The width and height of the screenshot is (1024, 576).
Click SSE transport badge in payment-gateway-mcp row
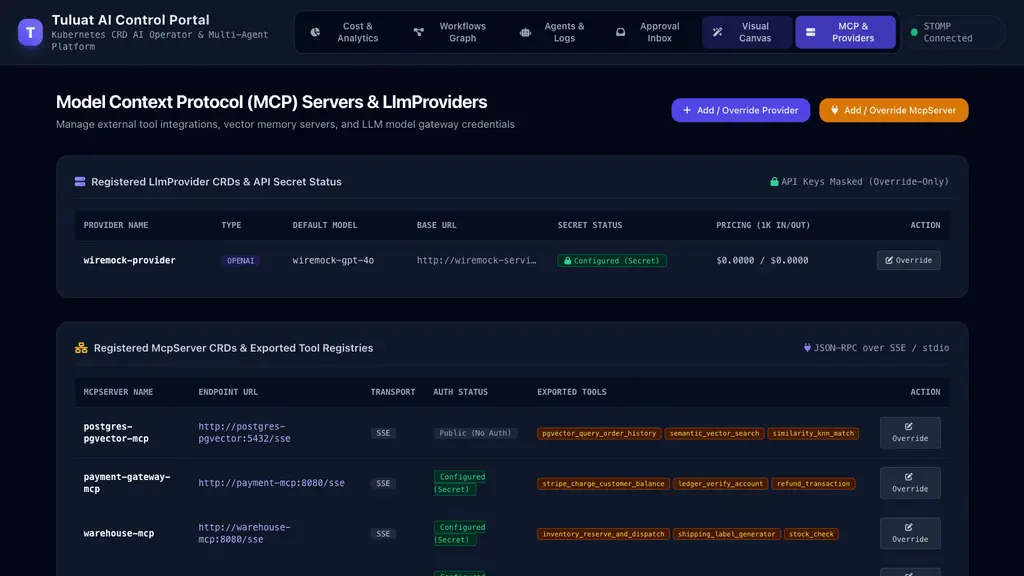(383, 483)
